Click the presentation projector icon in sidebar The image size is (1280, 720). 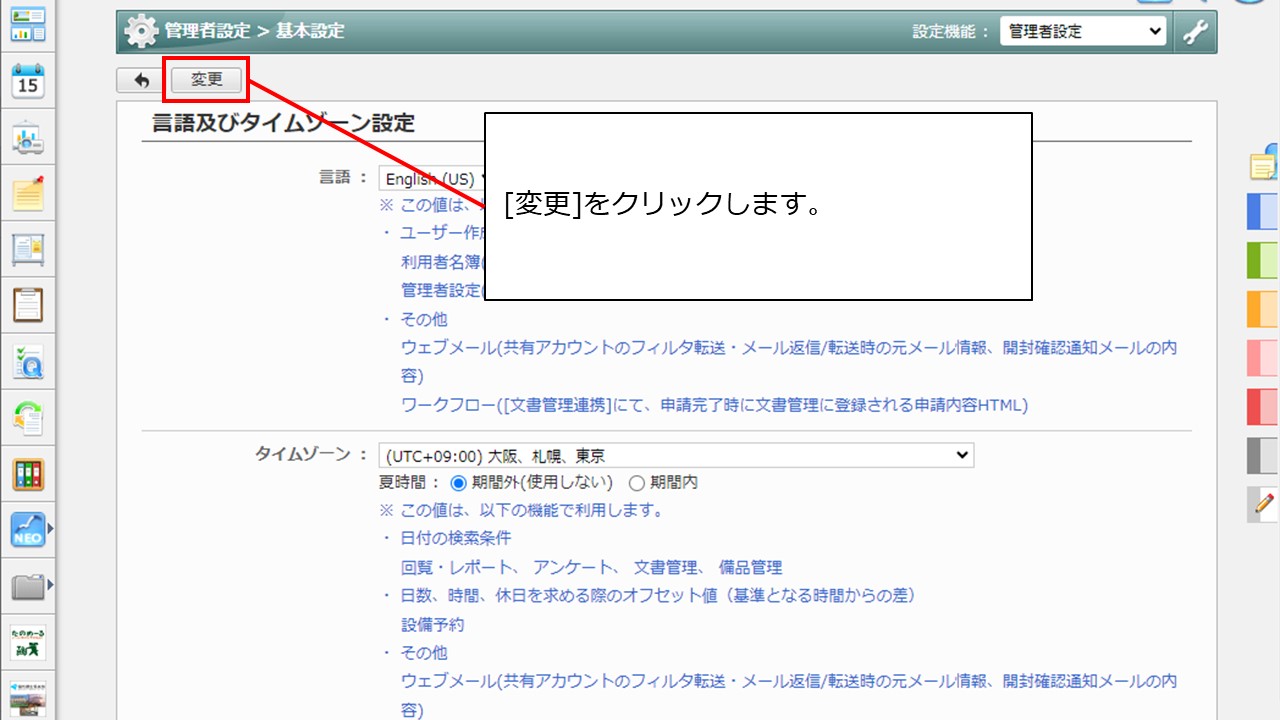pos(28,139)
